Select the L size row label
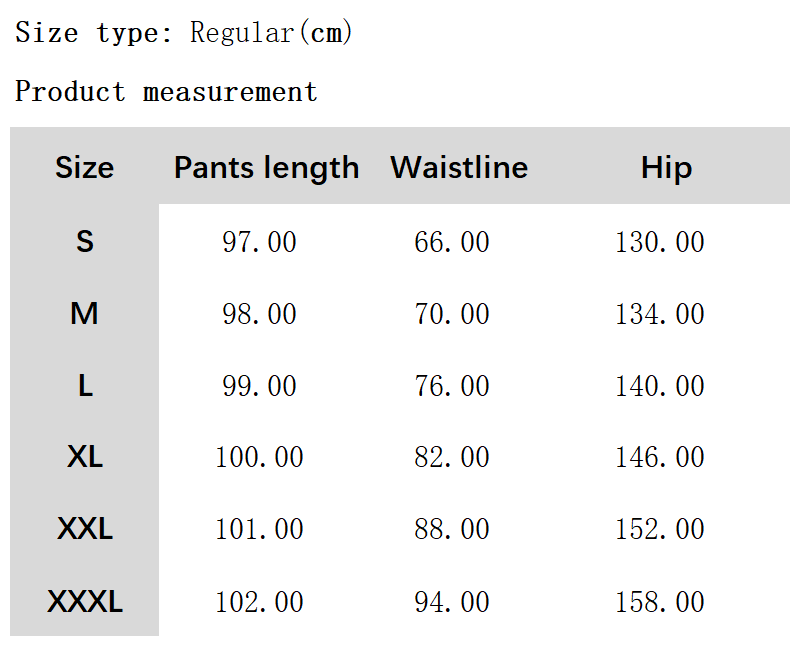This screenshot has width=802, height=653. [x=85, y=386]
